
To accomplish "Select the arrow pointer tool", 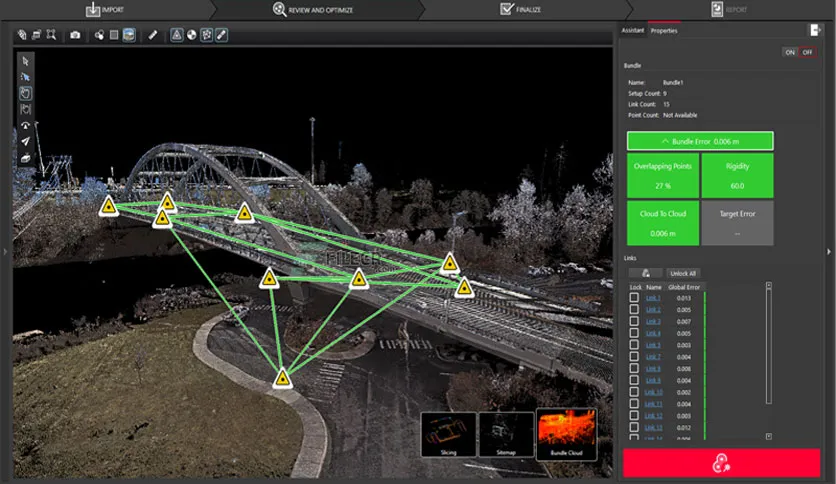I will [25, 60].
